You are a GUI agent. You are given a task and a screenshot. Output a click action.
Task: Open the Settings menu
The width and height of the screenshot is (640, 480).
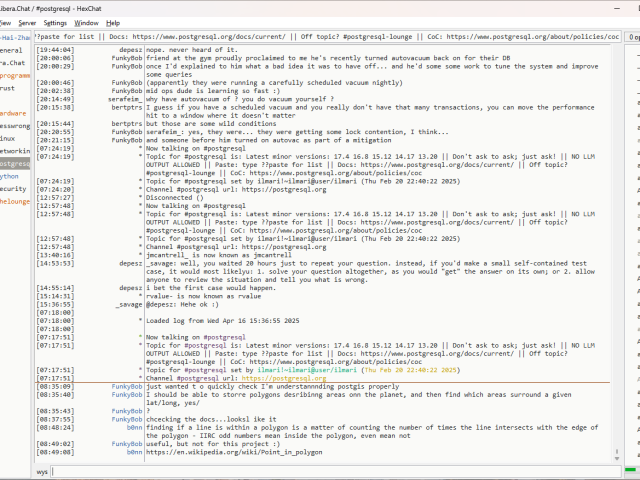click(x=56, y=22)
